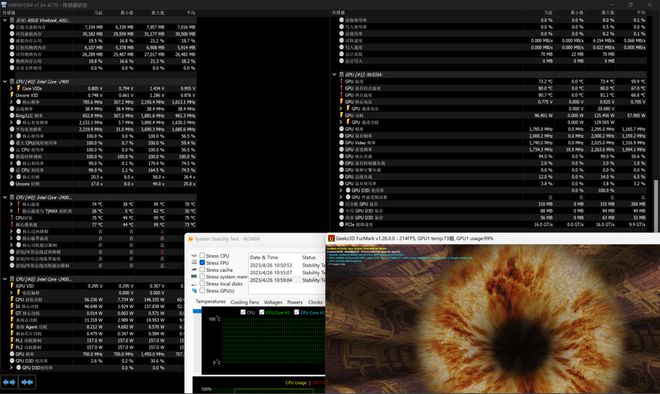Click the FurMark icon in its title bar
This screenshot has height=394, width=660.
[331, 238]
